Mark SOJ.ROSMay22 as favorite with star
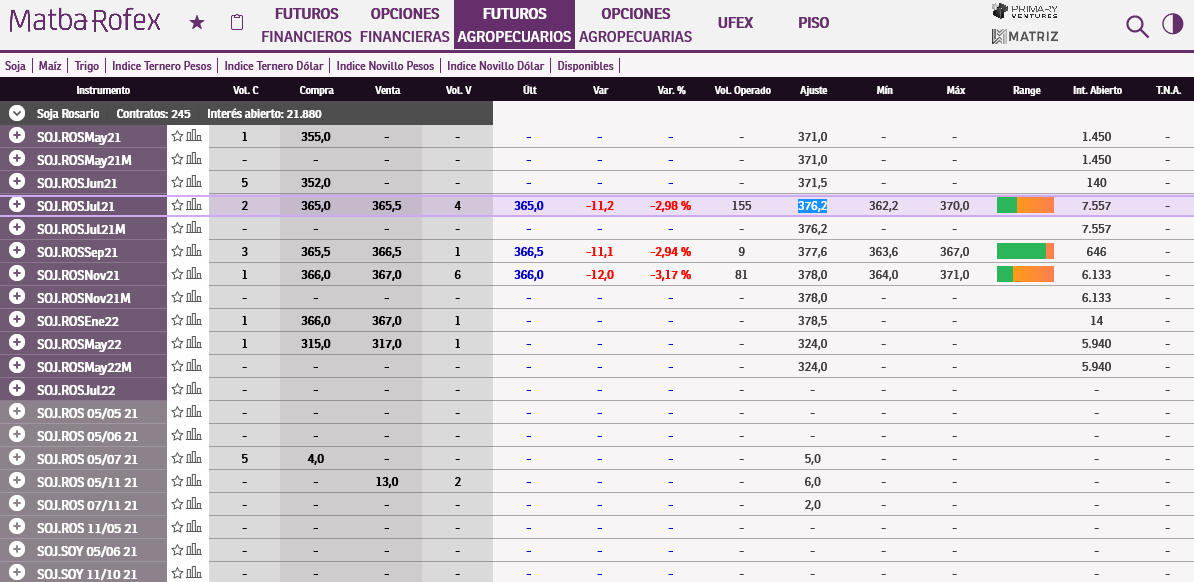This screenshot has width=1194, height=582. tap(177, 343)
